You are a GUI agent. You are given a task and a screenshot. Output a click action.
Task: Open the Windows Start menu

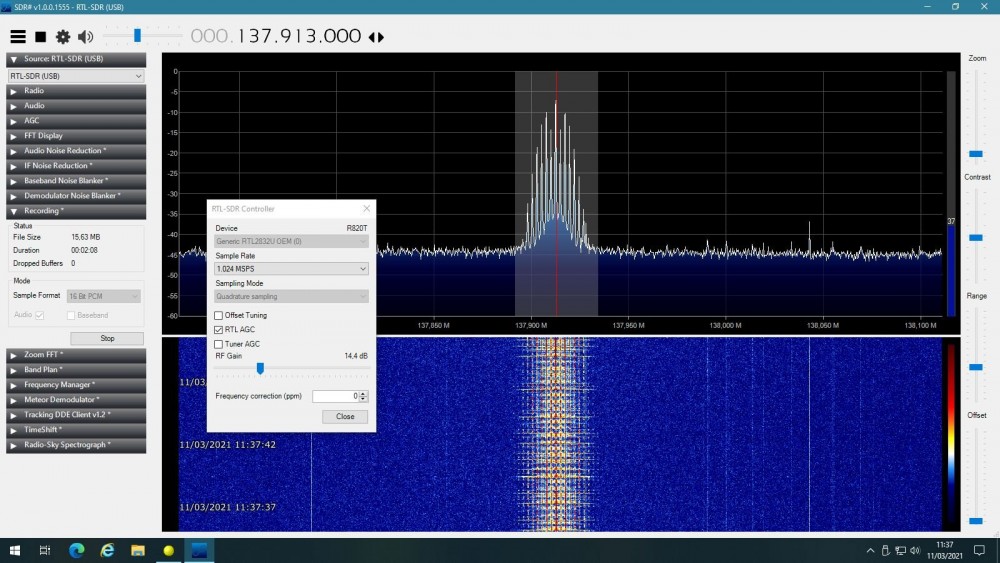click(15, 550)
